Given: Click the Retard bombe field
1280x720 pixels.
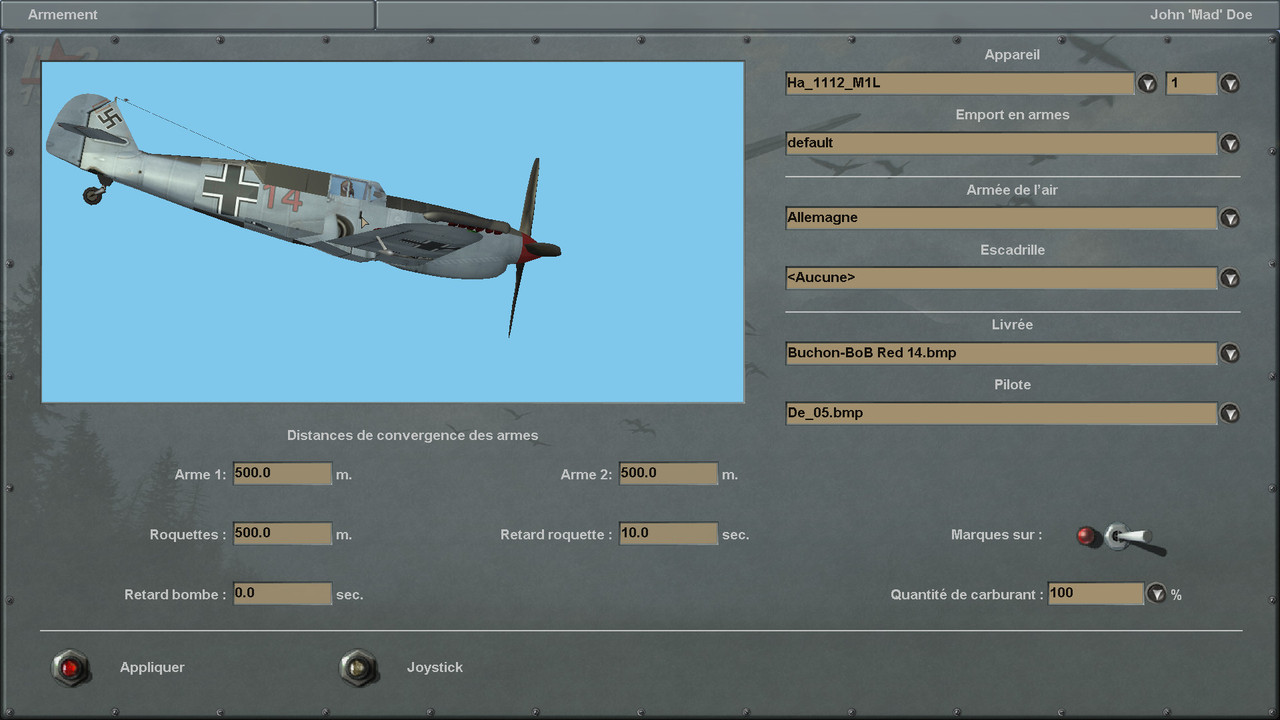Looking at the screenshot, I should (x=282, y=593).
